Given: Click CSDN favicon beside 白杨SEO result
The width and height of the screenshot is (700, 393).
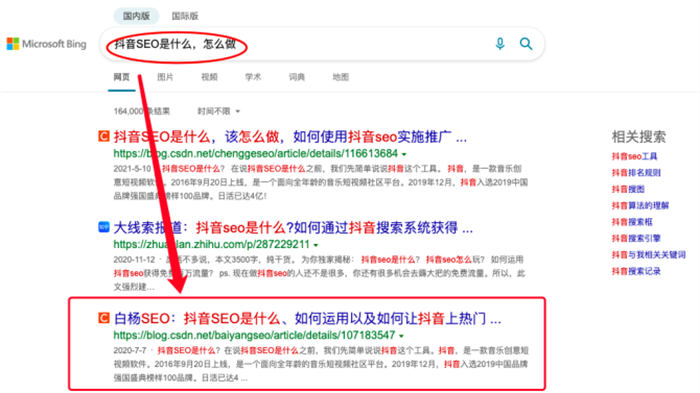Looking at the screenshot, I should pos(104,318).
